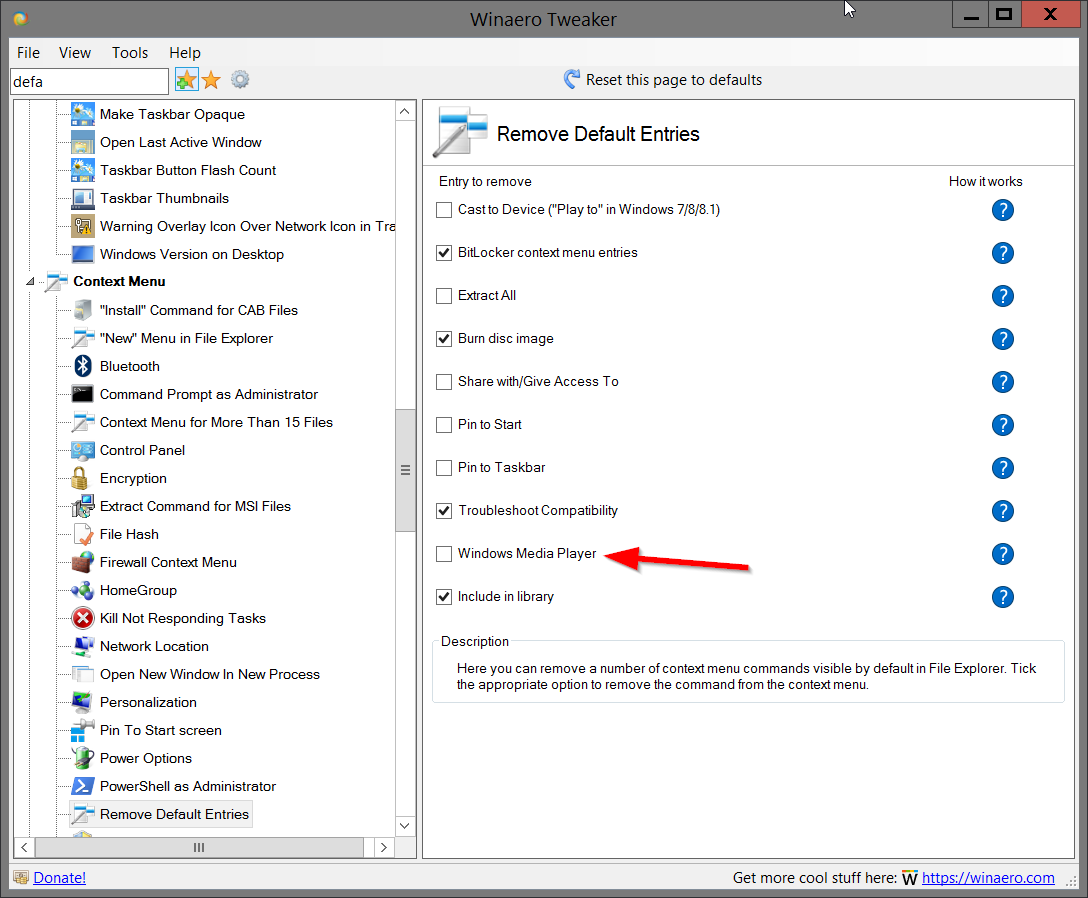1088x898 pixels.
Task: Click the Personalization icon
Action: [83, 702]
